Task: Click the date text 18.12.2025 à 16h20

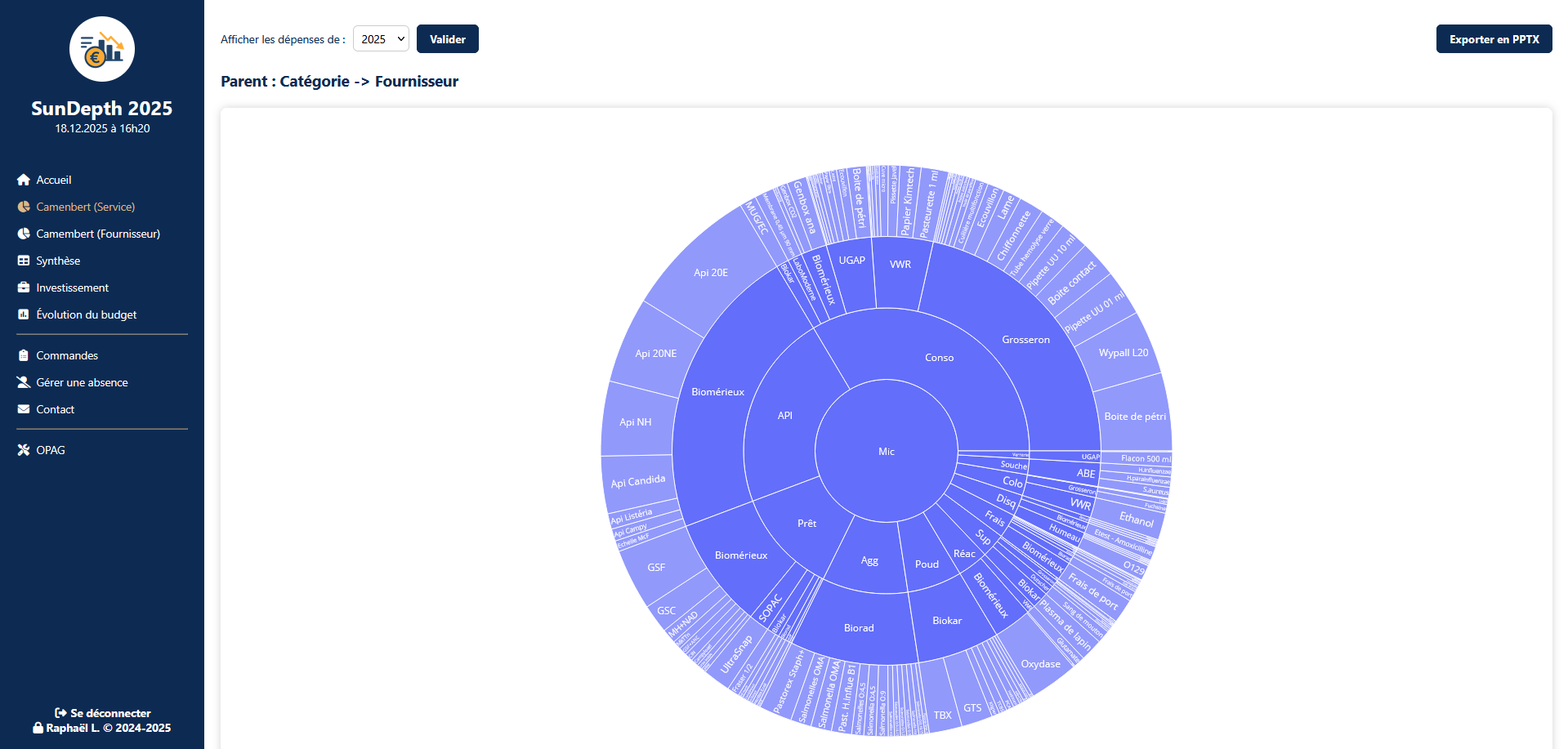Action: (102, 128)
